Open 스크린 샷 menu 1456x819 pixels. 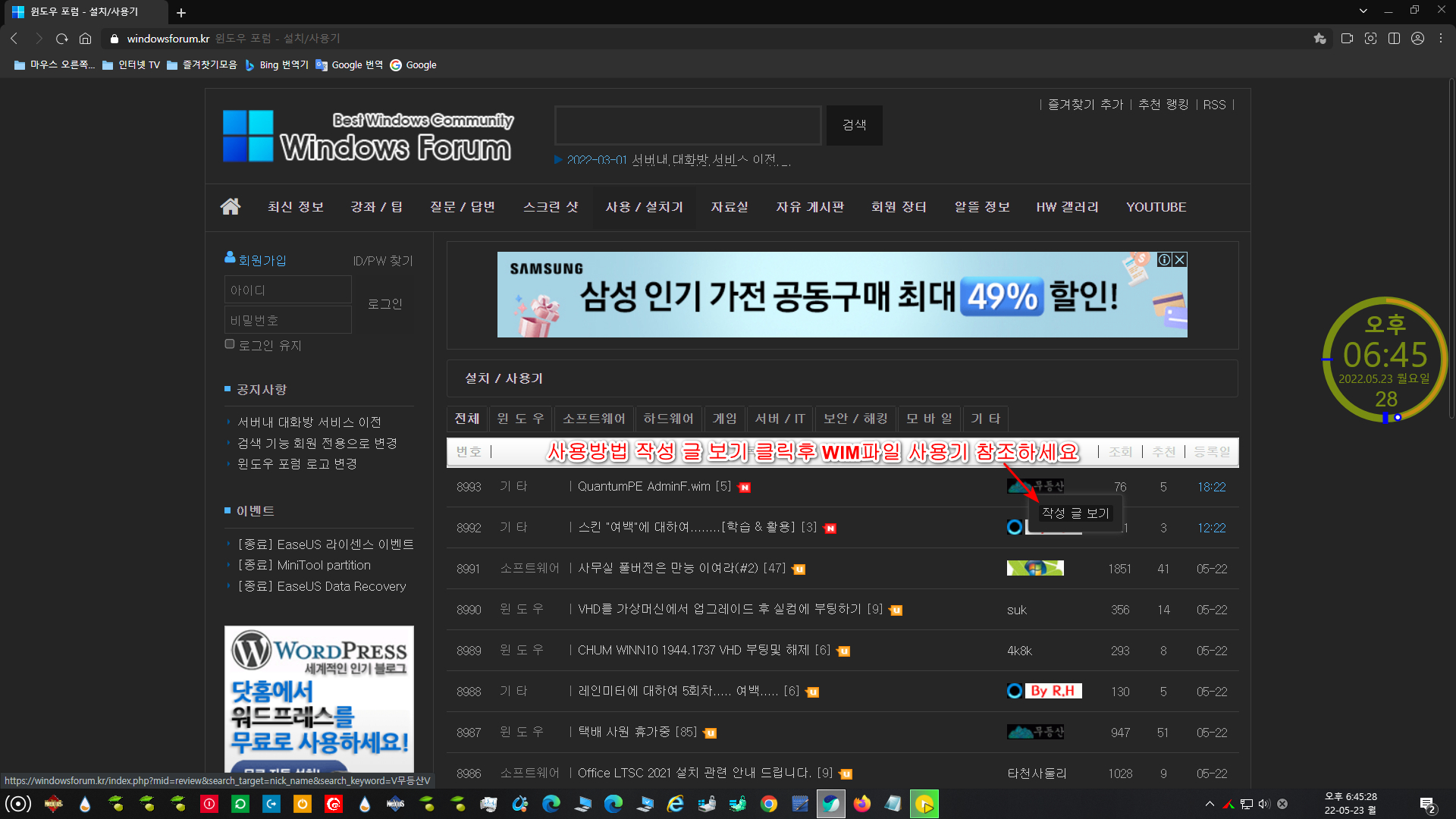click(x=551, y=207)
